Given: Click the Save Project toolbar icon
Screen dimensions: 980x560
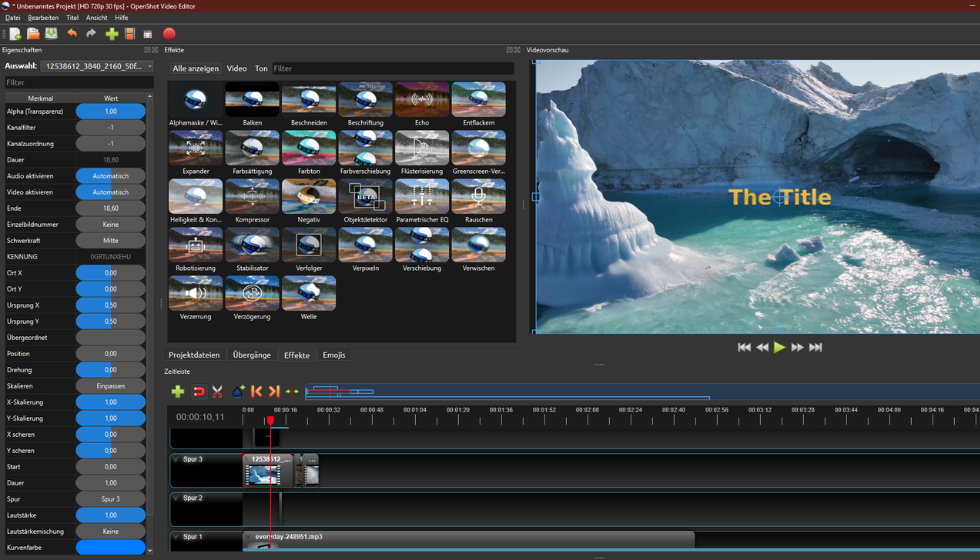Looking at the screenshot, I should [51, 34].
